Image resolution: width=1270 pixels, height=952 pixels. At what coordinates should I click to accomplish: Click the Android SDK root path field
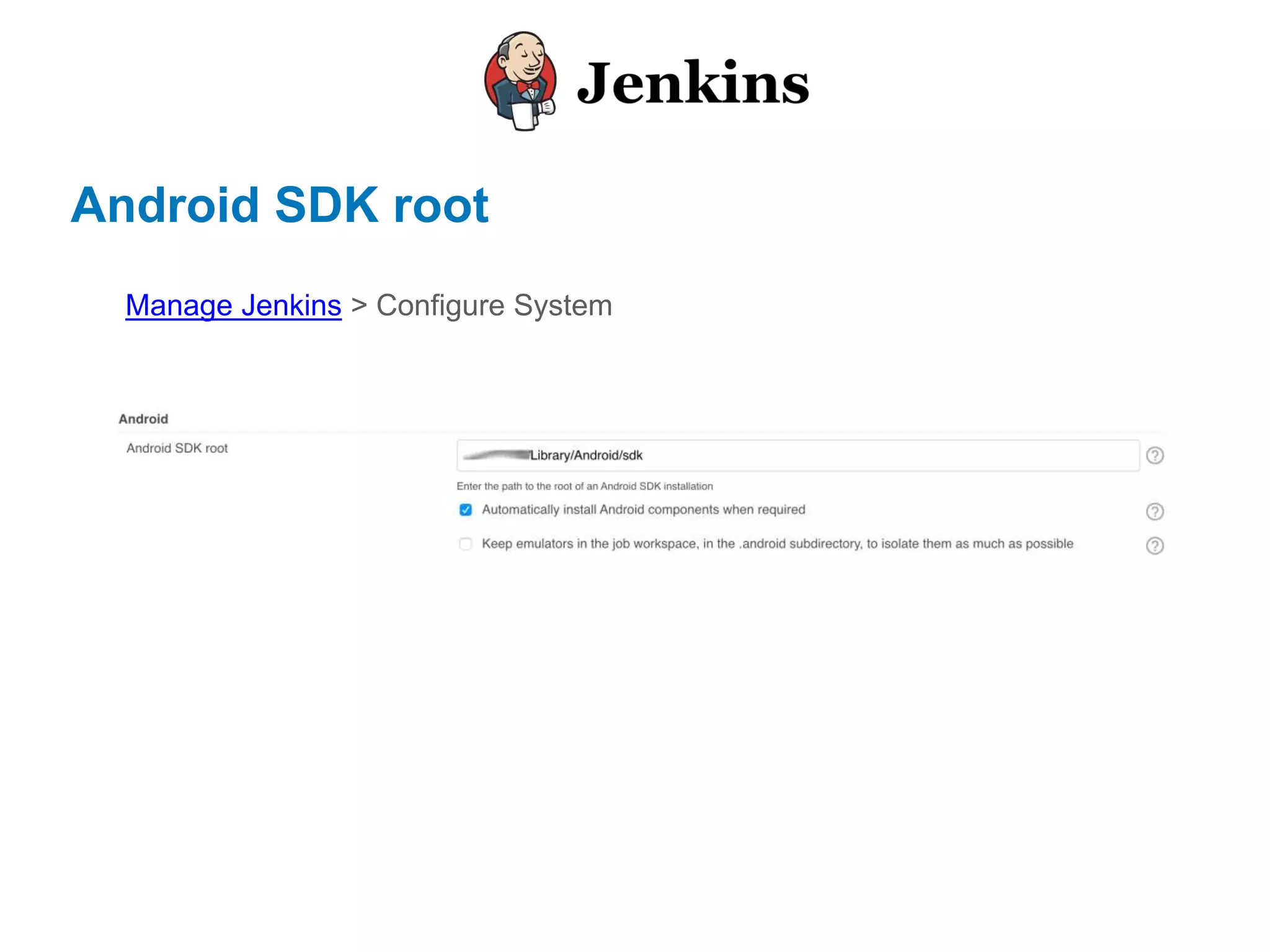tap(798, 456)
